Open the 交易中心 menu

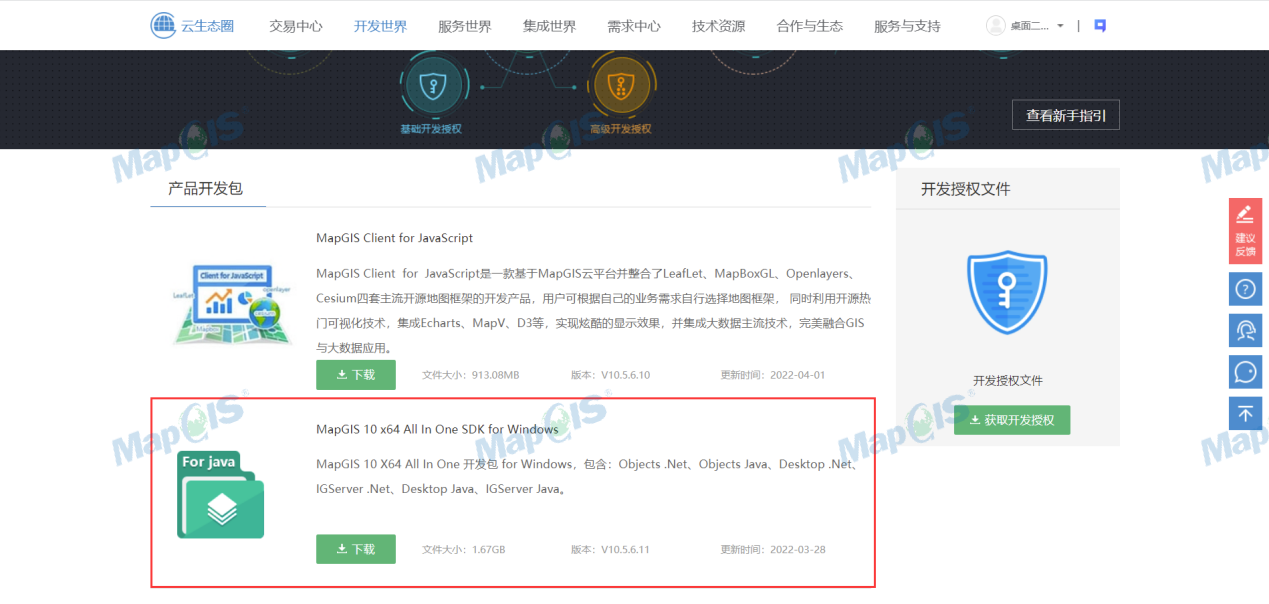pos(295,26)
